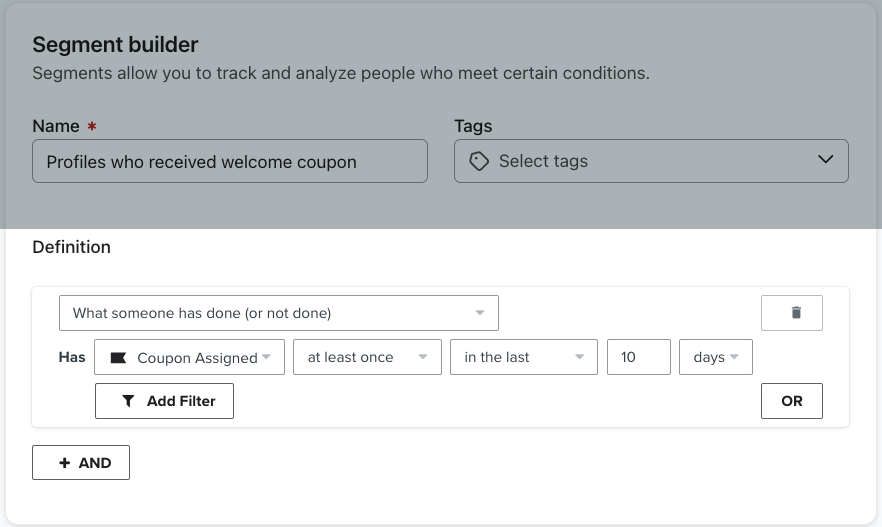882x527 pixels.
Task: Click the segment Name text field
Action: click(229, 161)
